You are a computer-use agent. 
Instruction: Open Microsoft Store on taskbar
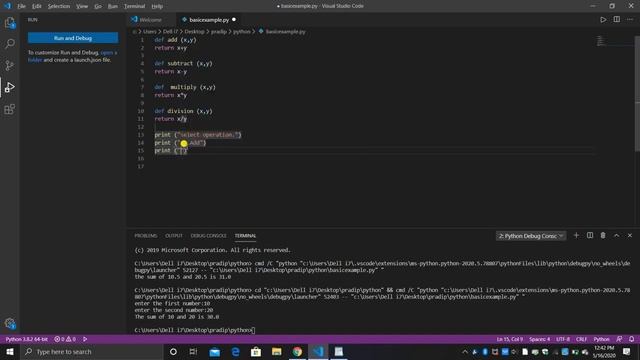point(256,351)
